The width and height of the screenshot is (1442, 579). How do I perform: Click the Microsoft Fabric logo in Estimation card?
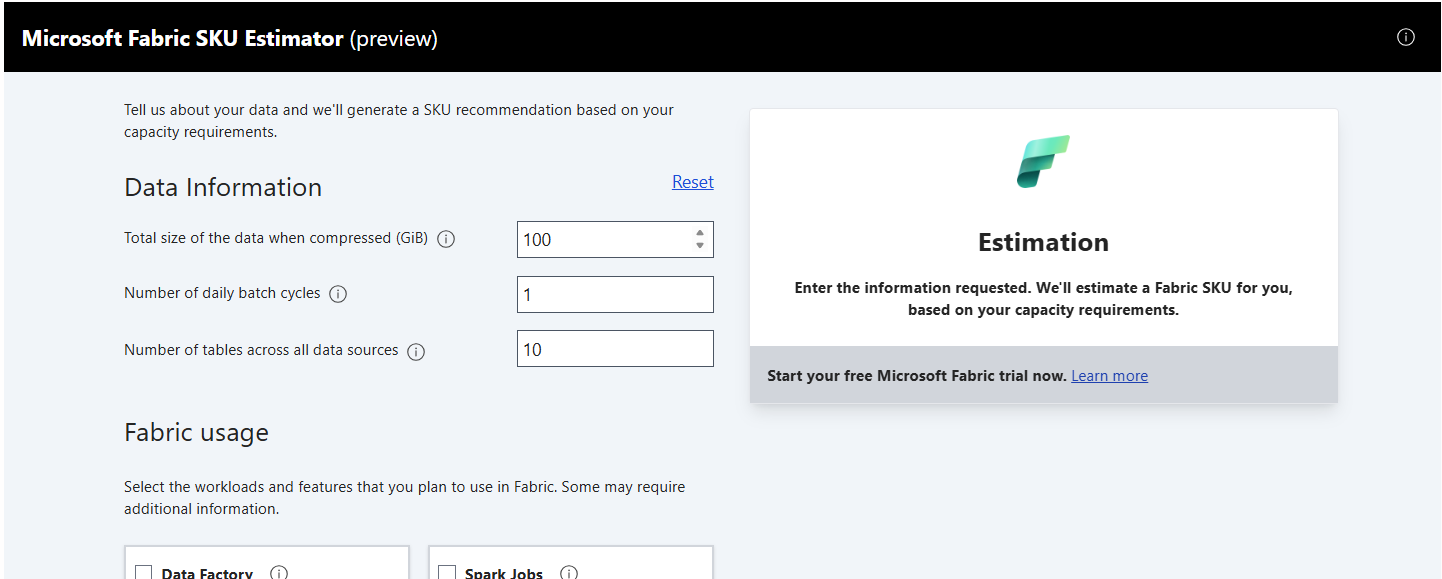(x=1043, y=161)
